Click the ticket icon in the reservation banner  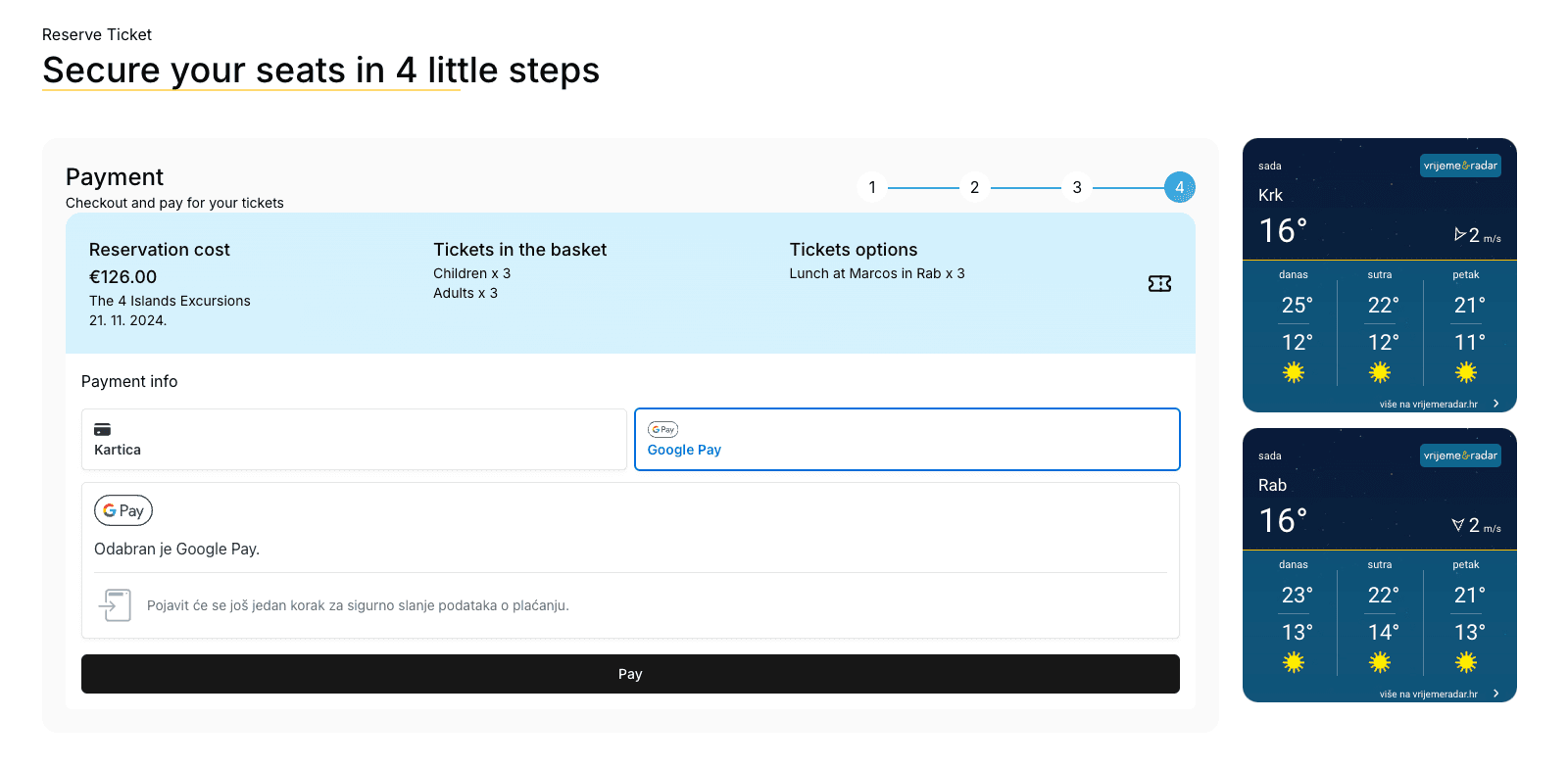coord(1160,283)
